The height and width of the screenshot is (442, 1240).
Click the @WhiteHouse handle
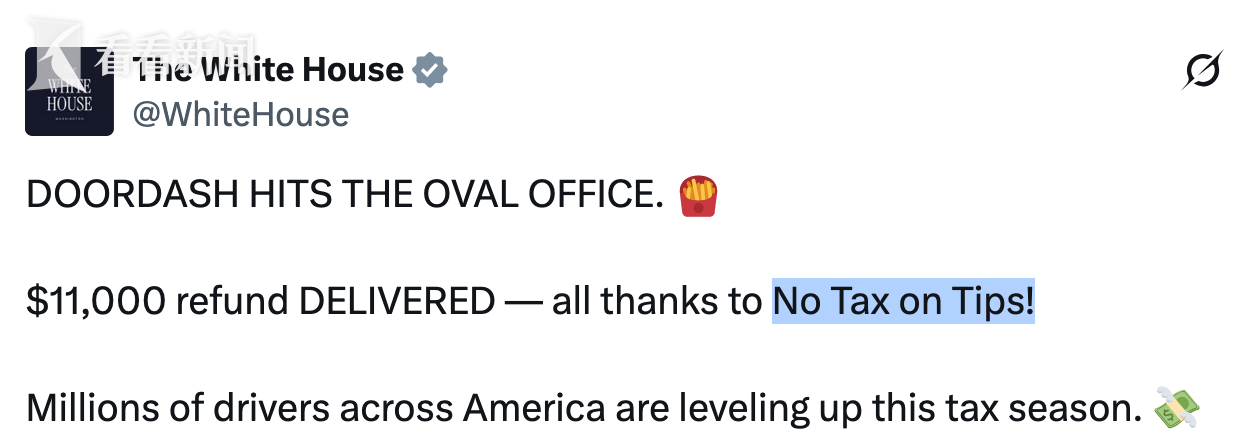tap(241, 114)
